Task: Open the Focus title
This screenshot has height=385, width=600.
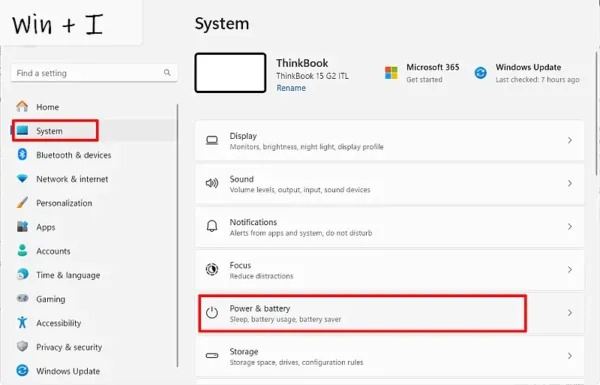Action: [240, 265]
